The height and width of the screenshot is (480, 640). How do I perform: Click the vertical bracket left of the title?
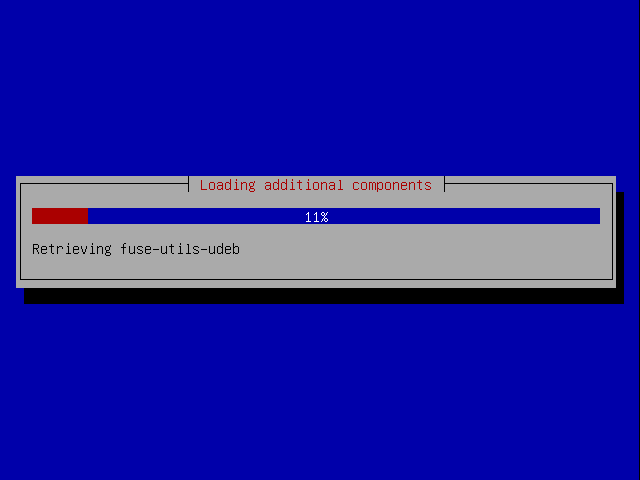click(189, 184)
